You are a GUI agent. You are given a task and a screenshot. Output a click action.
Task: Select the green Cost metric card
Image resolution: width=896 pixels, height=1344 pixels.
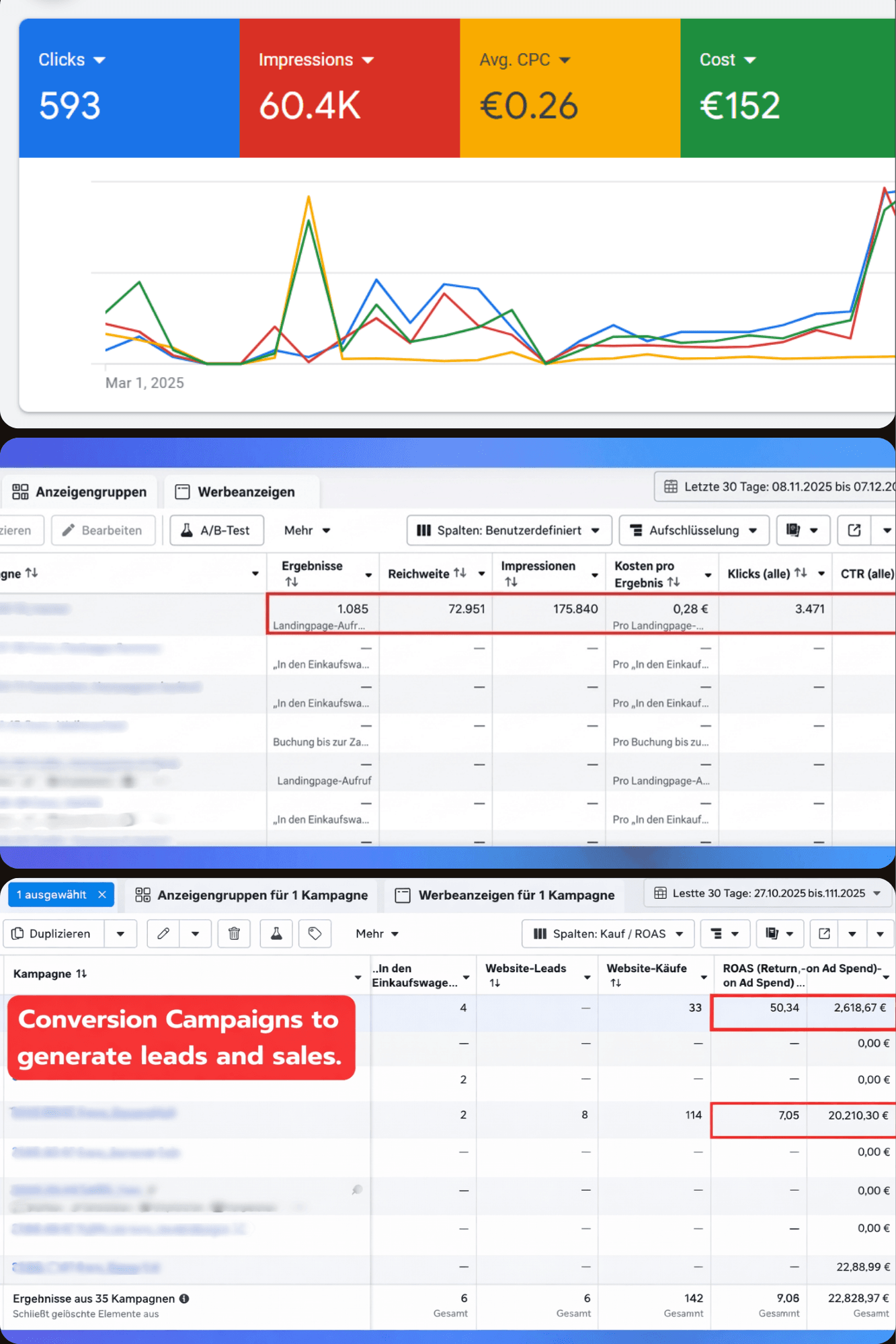point(787,88)
